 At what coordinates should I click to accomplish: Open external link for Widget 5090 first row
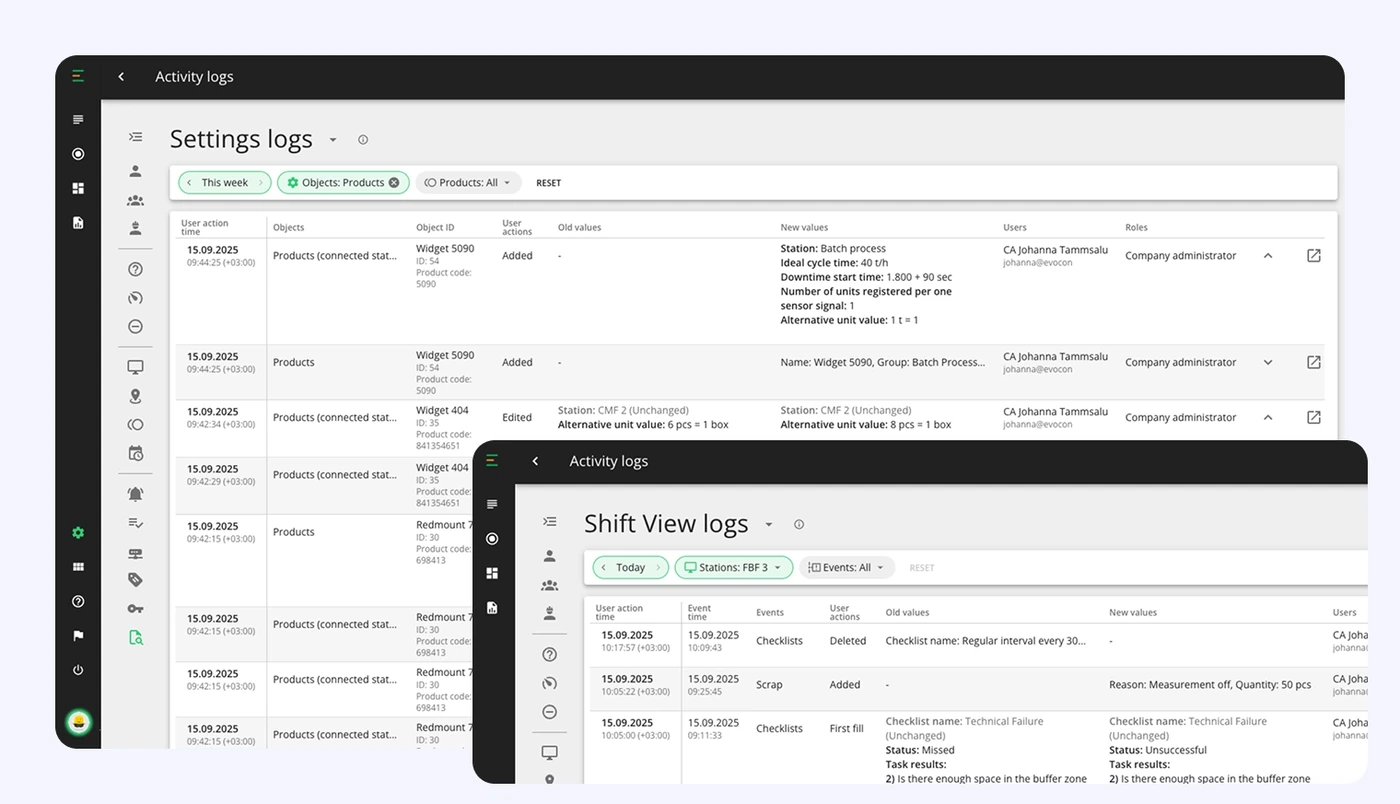point(1314,256)
